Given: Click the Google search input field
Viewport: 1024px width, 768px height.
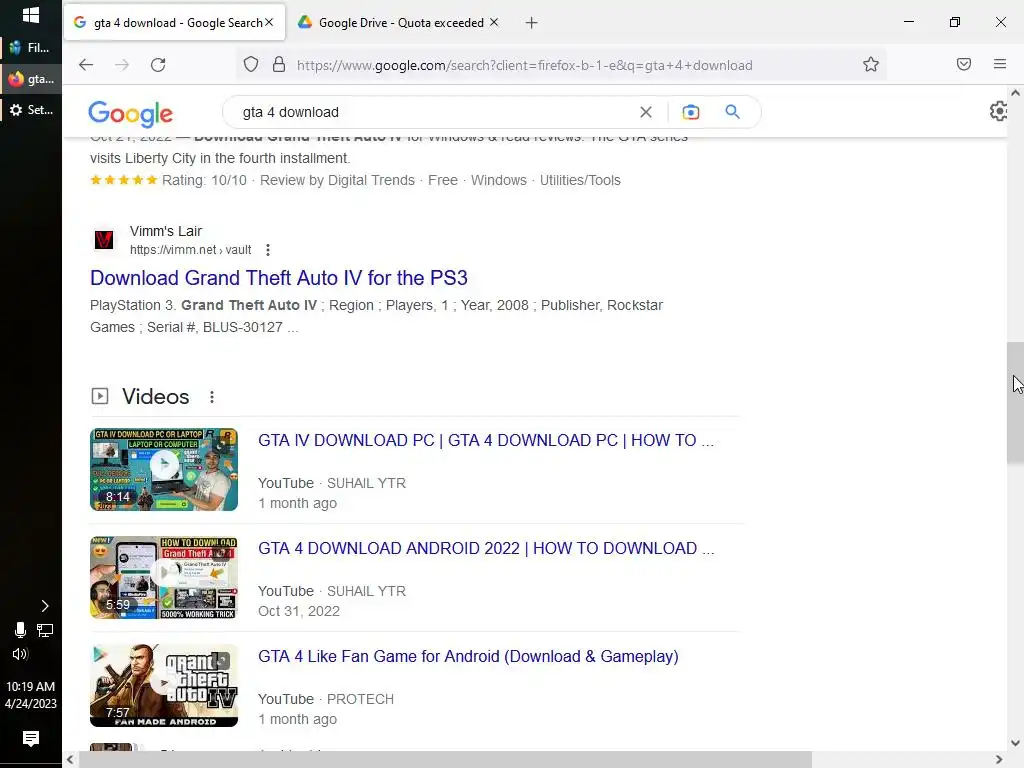Looking at the screenshot, I should point(431,112).
